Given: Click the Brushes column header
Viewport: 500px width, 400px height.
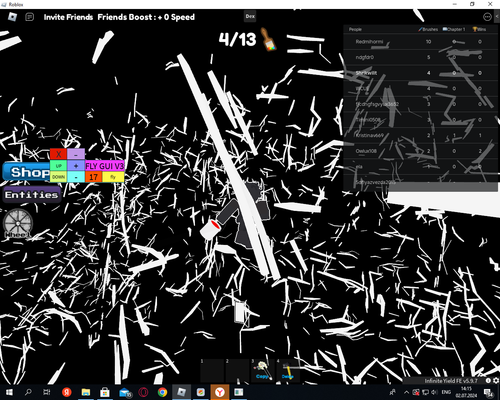Looking at the screenshot, I should click(428, 29).
